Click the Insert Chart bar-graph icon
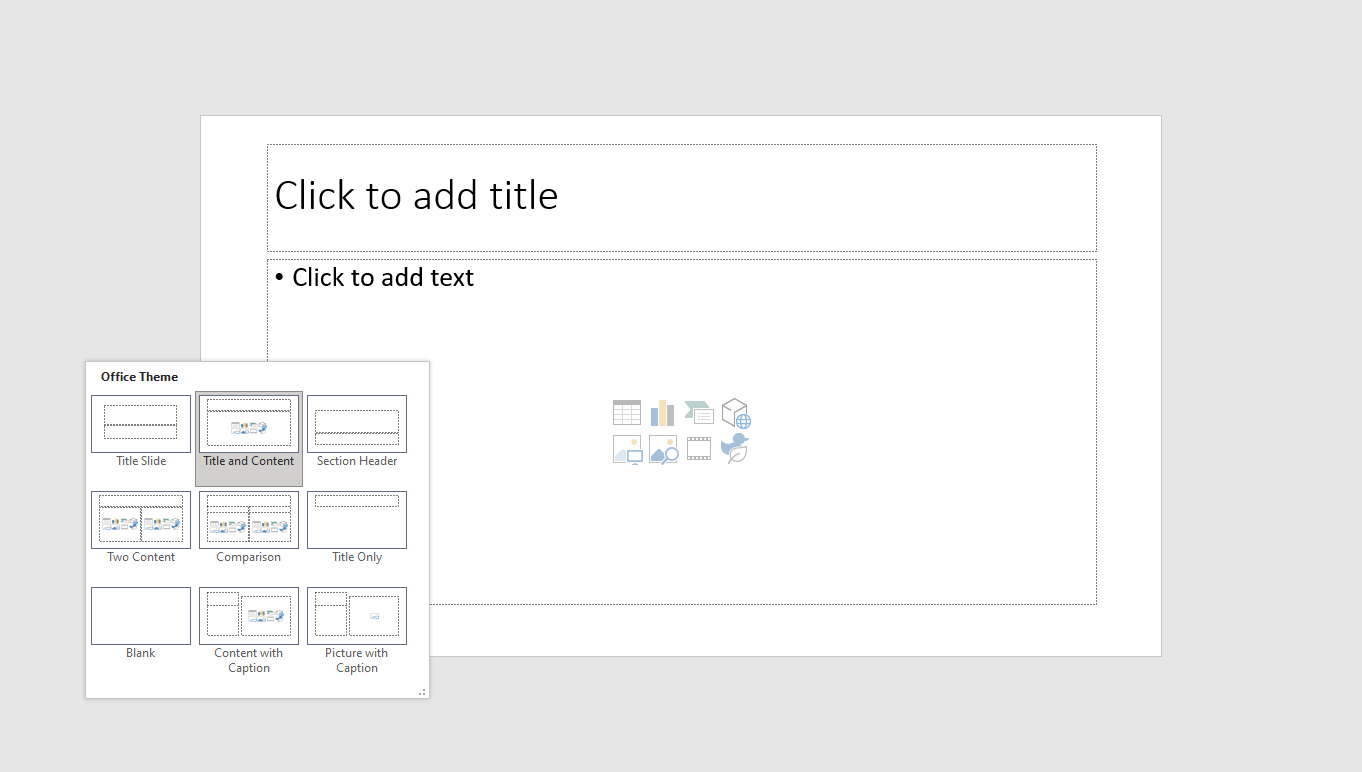Image resolution: width=1362 pixels, height=772 pixels. click(x=662, y=412)
